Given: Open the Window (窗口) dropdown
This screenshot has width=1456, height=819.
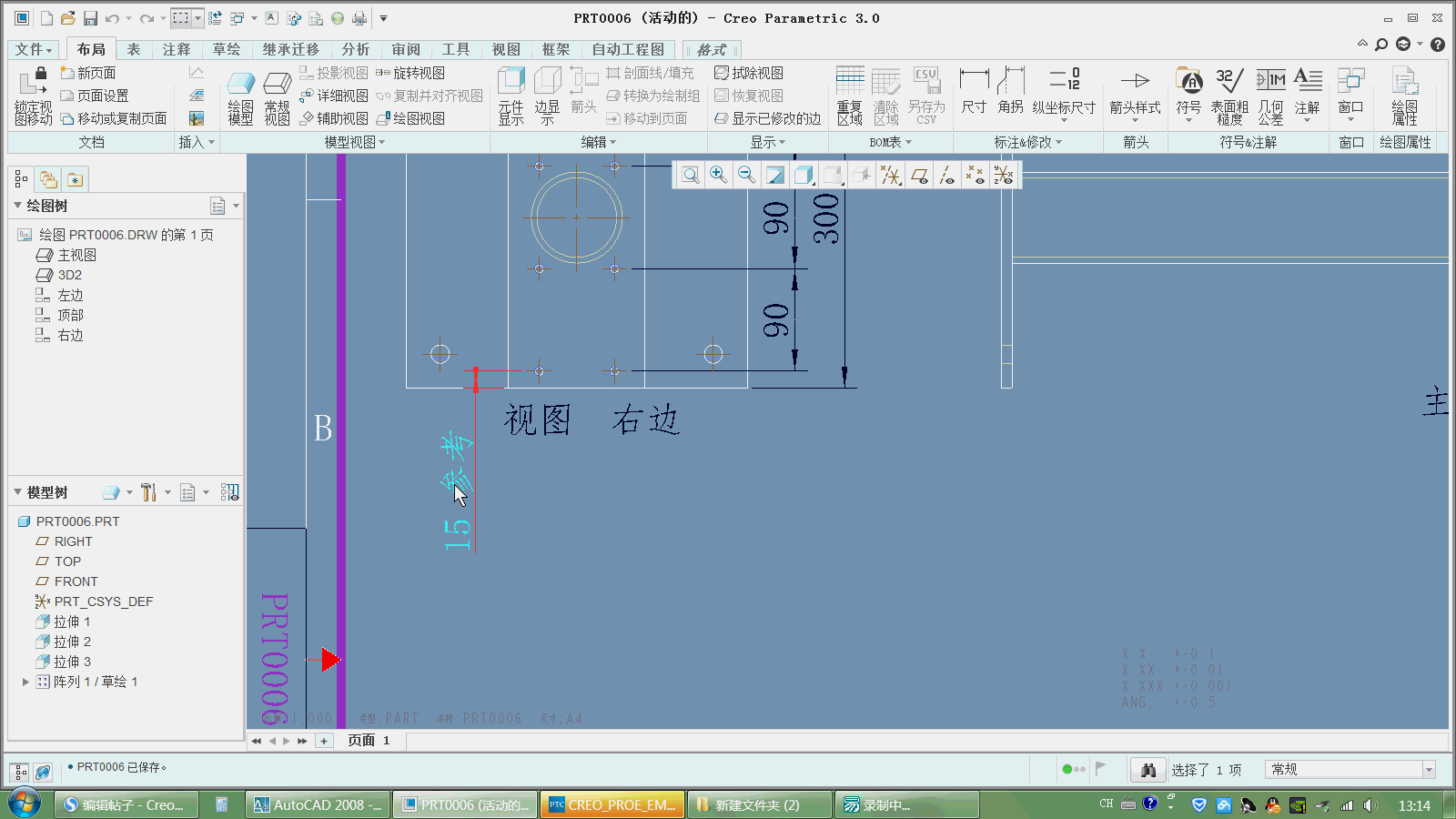Looking at the screenshot, I should (1350, 94).
